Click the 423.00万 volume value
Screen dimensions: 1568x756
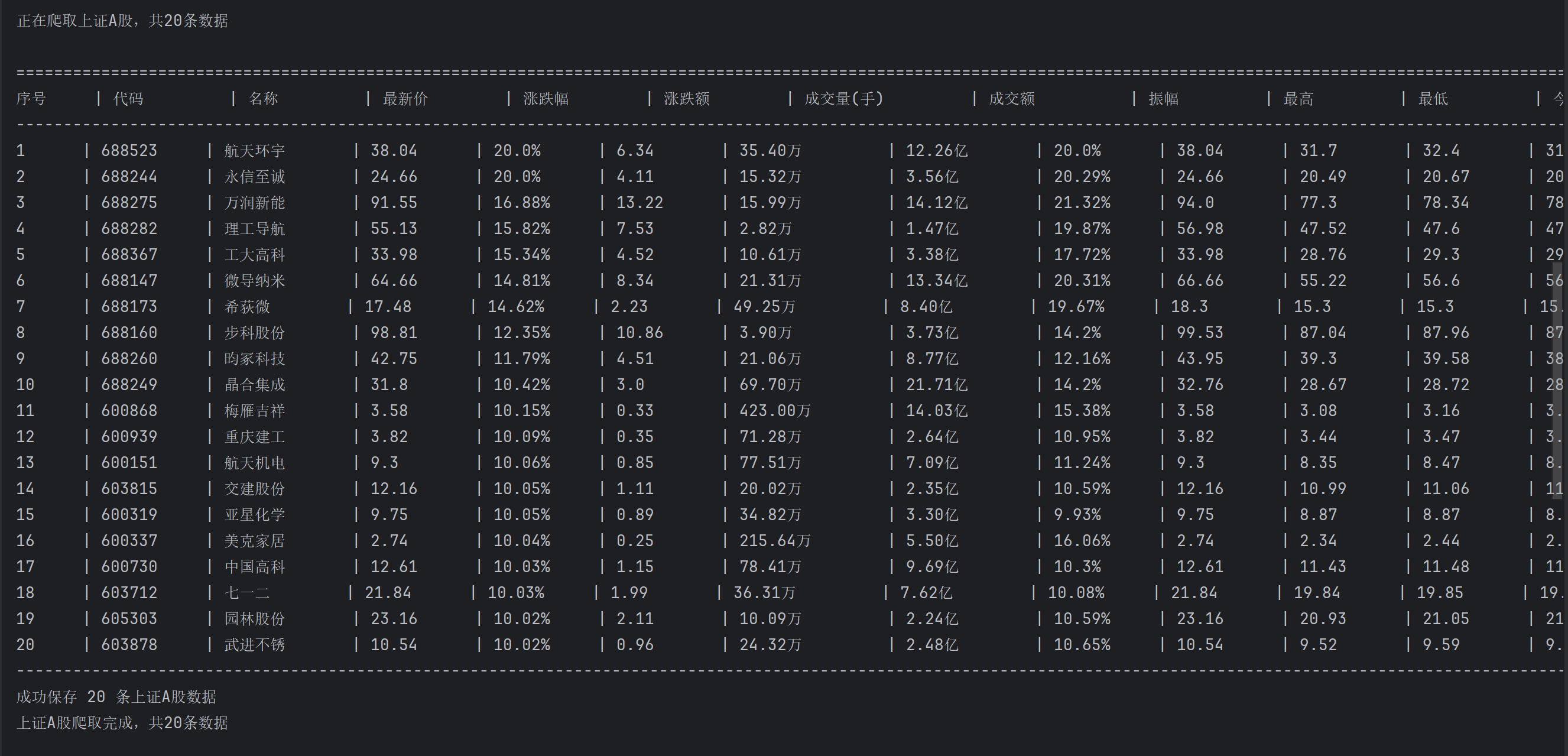click(774, 411)
